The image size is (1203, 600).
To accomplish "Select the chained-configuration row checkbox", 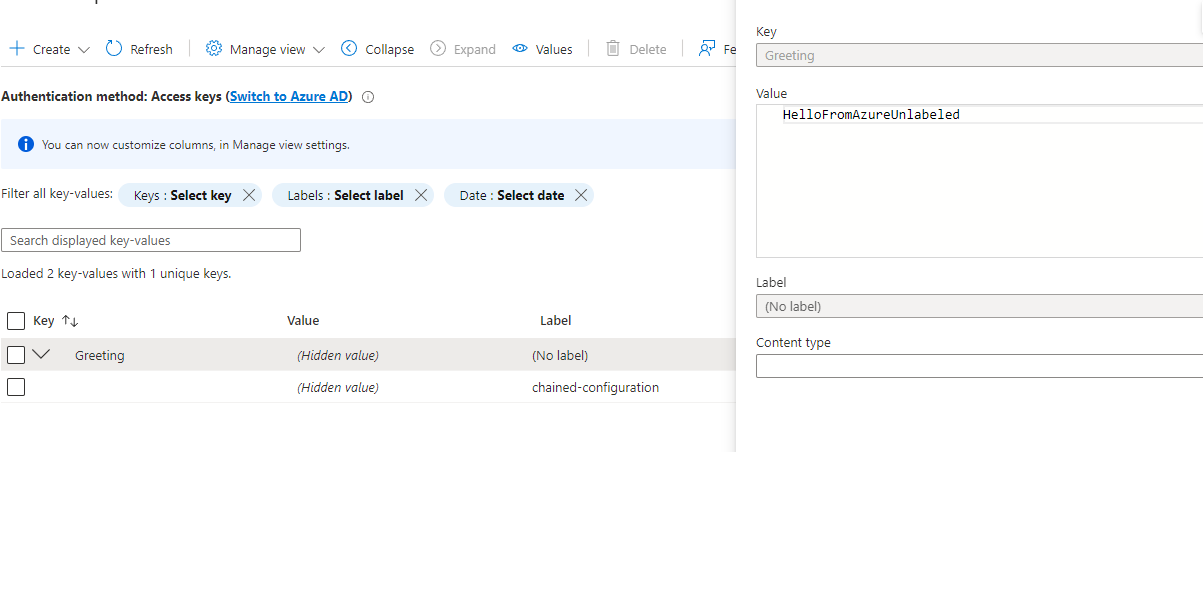I will click(x=15, y=387).
